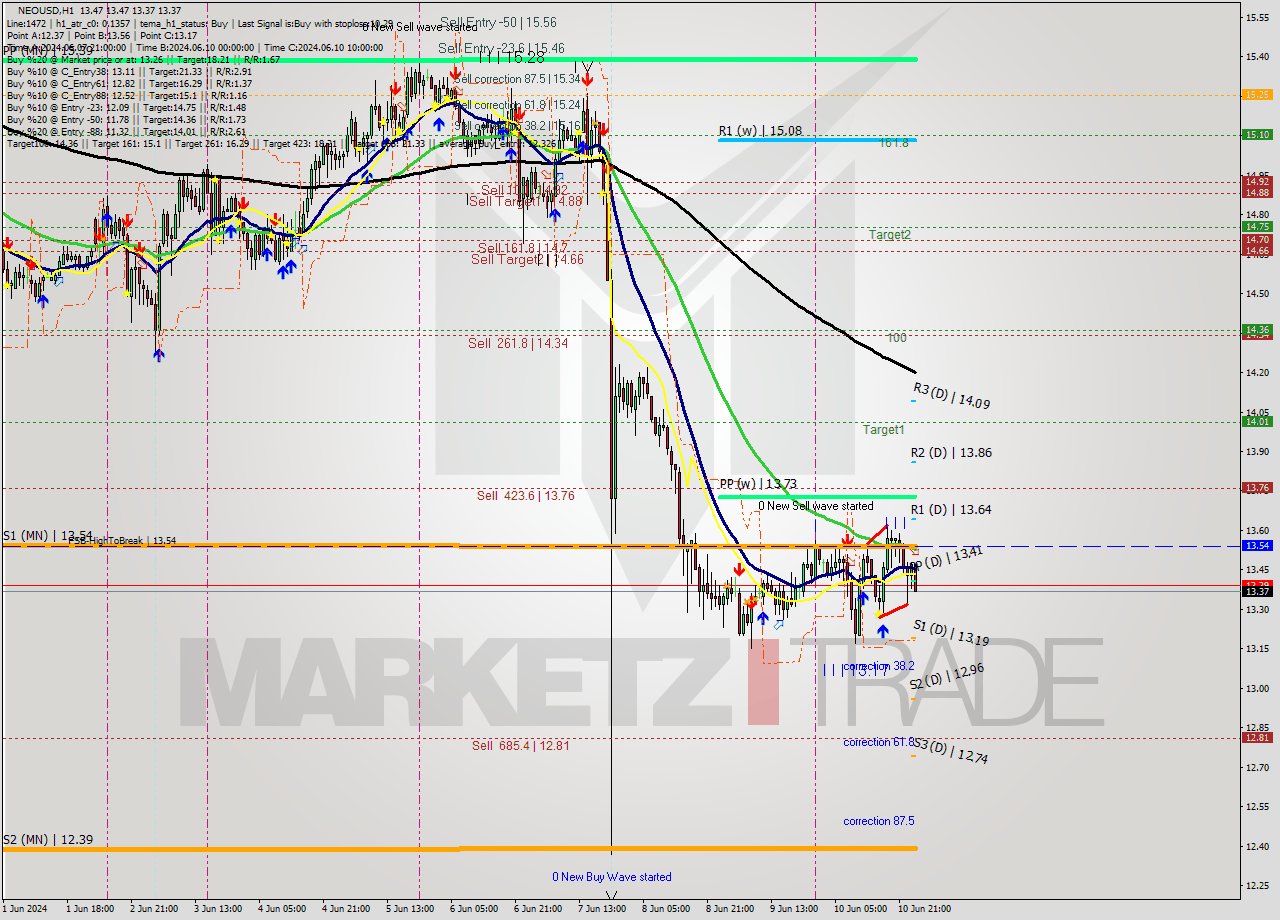Click the green 14.36 price tag

click(x=1256, y=329)
